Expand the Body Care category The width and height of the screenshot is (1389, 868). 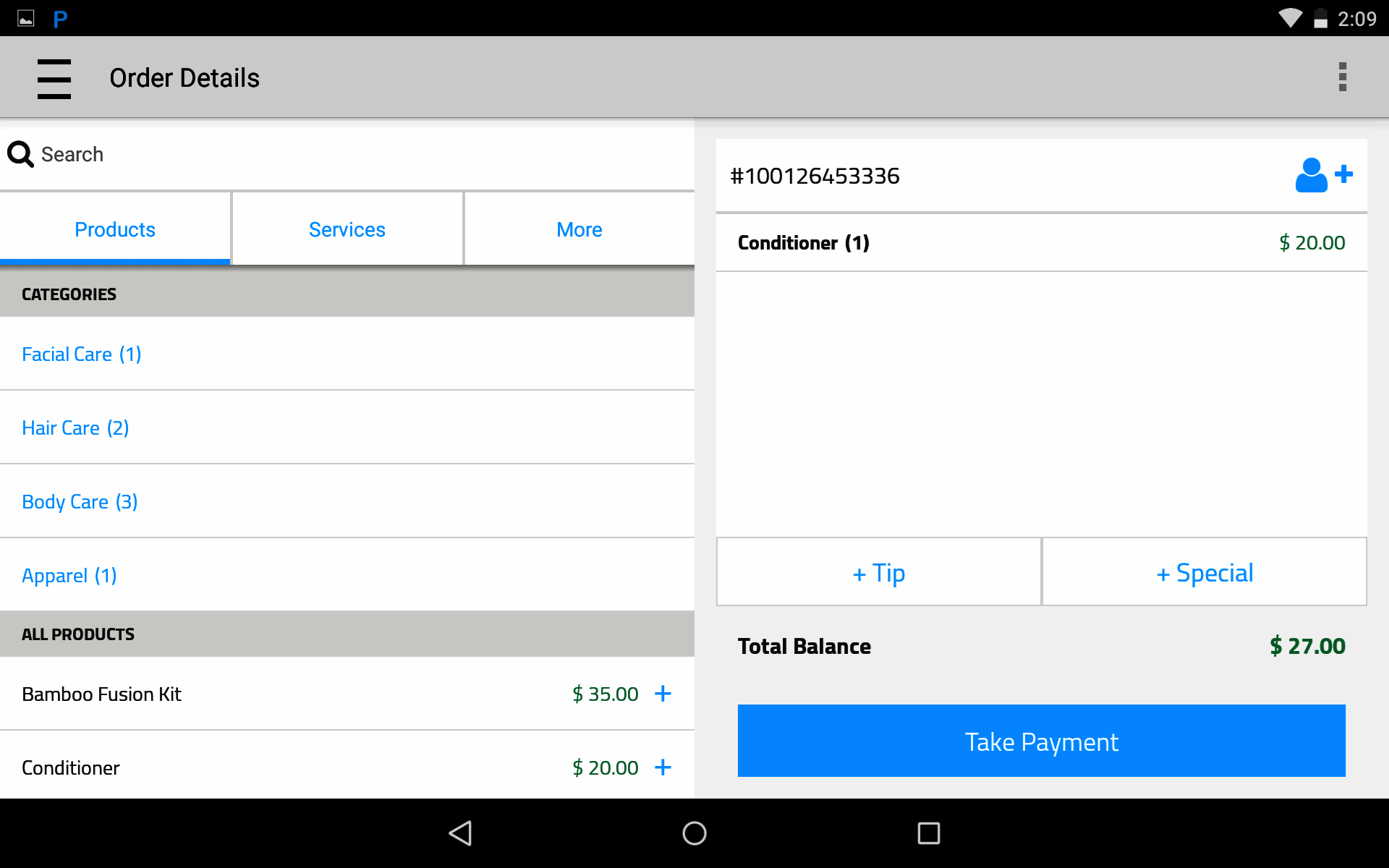tap(80, 501)
